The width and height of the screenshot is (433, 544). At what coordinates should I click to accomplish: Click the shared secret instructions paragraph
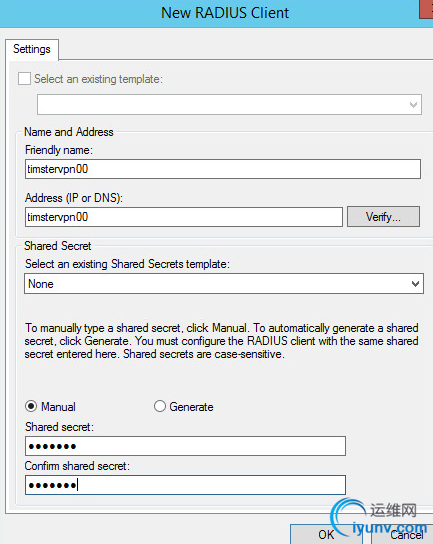click(x=221, y=341)
